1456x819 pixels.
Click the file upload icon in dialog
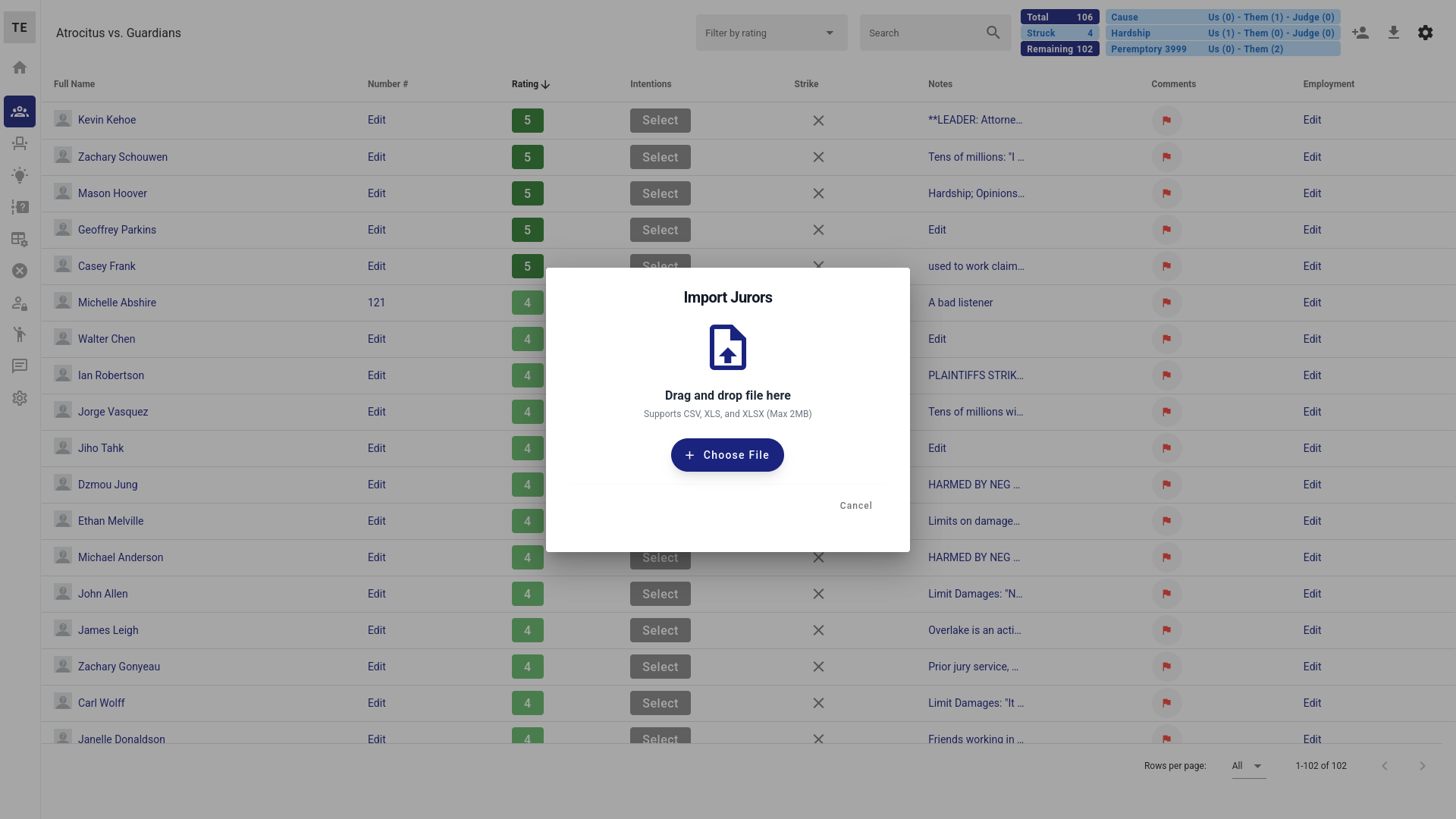point(728,347)
